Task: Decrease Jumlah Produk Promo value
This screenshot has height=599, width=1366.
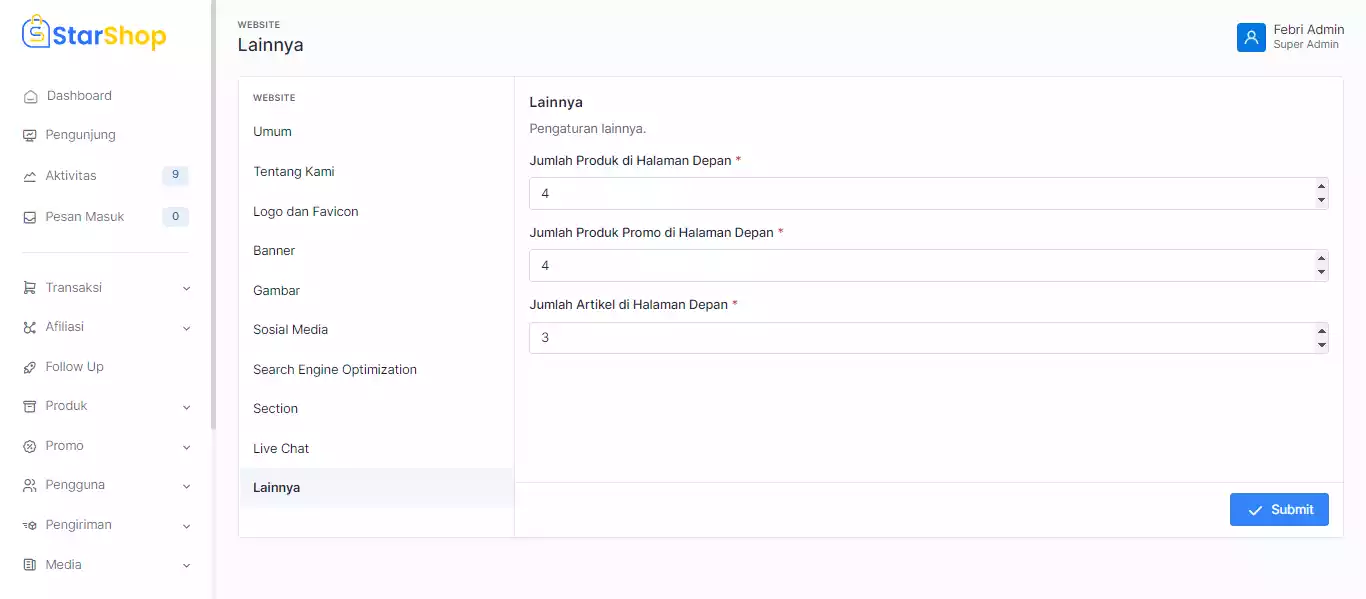Action: (1321, 272)
